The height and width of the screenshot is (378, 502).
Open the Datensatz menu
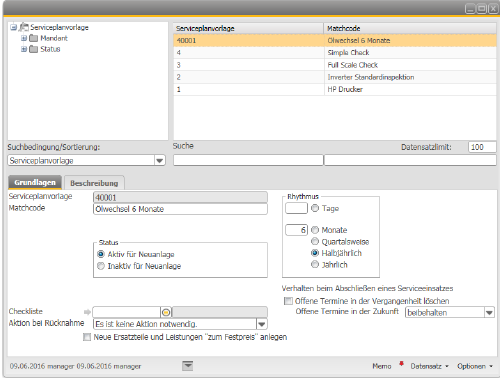coord(429,366)
